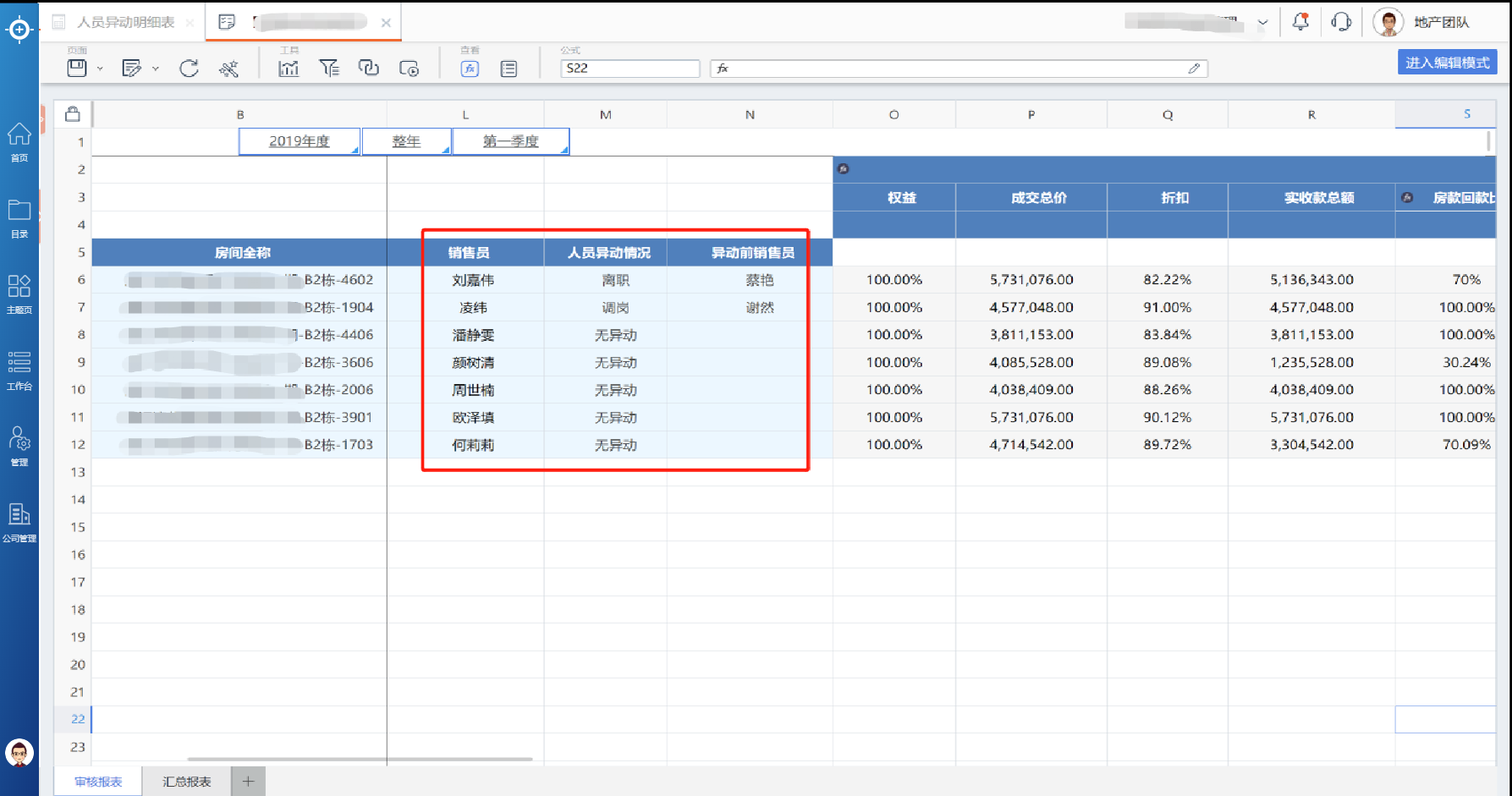Image resolution: width=1512 pixels, height=796 pixels.
Task: Select the cell containing 何莉莉
Action: (x=465, y=445)
